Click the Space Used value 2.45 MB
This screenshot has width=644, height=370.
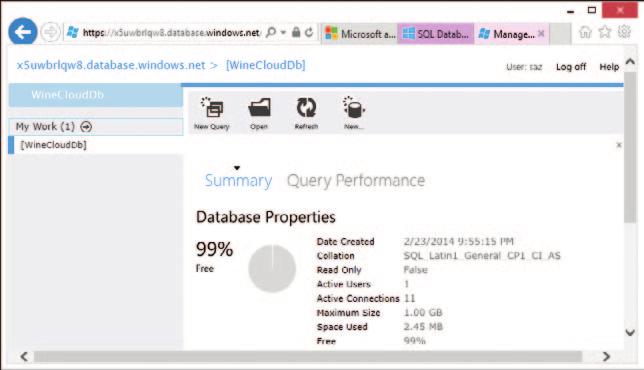click(423, 327)
